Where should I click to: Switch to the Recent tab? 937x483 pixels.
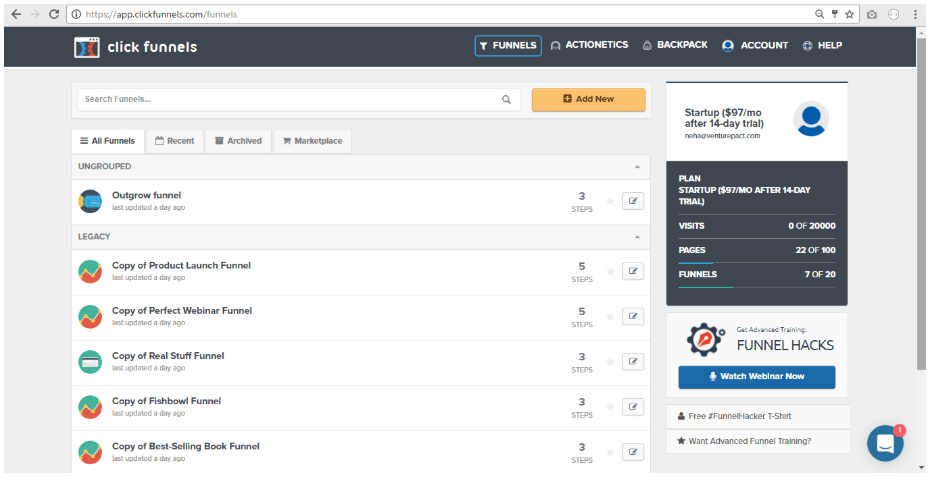click(x=174, y=142)
